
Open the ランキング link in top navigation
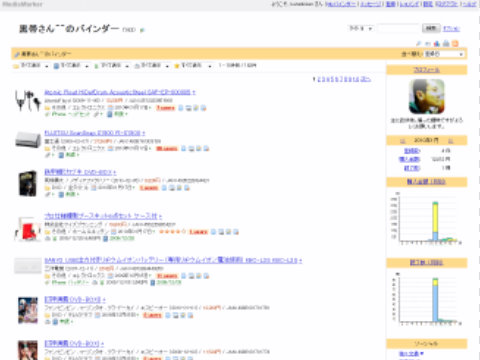point(409,4)
